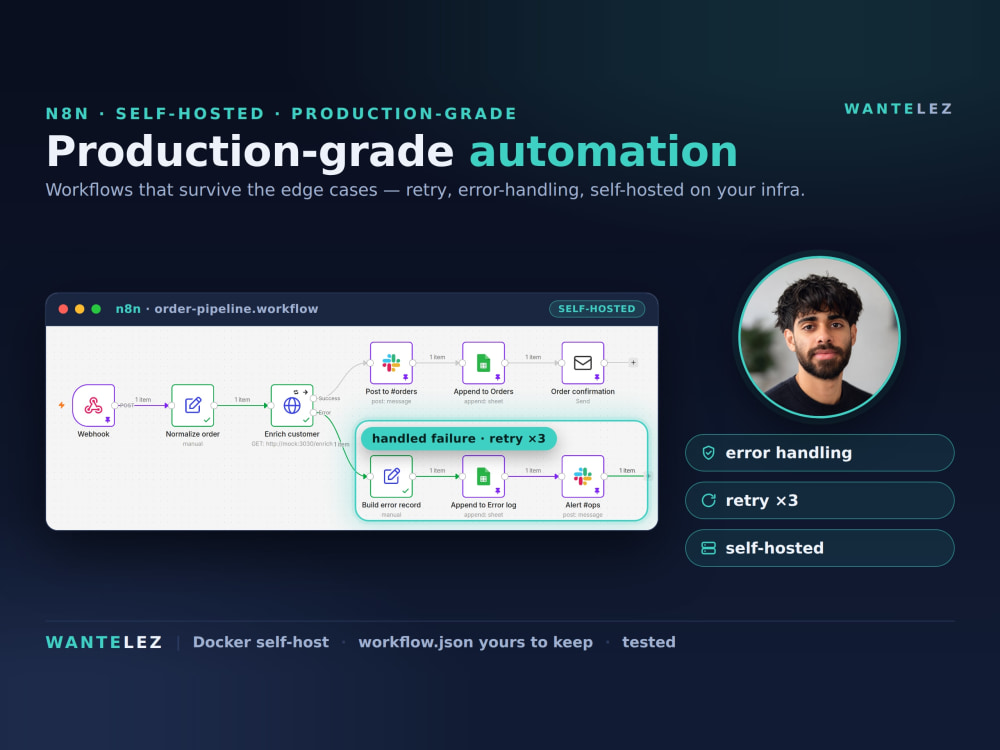Screen dimensions: 1000x750
Task: Click the 'Append to Error log' node label
Action: click(x=483, y=505)
